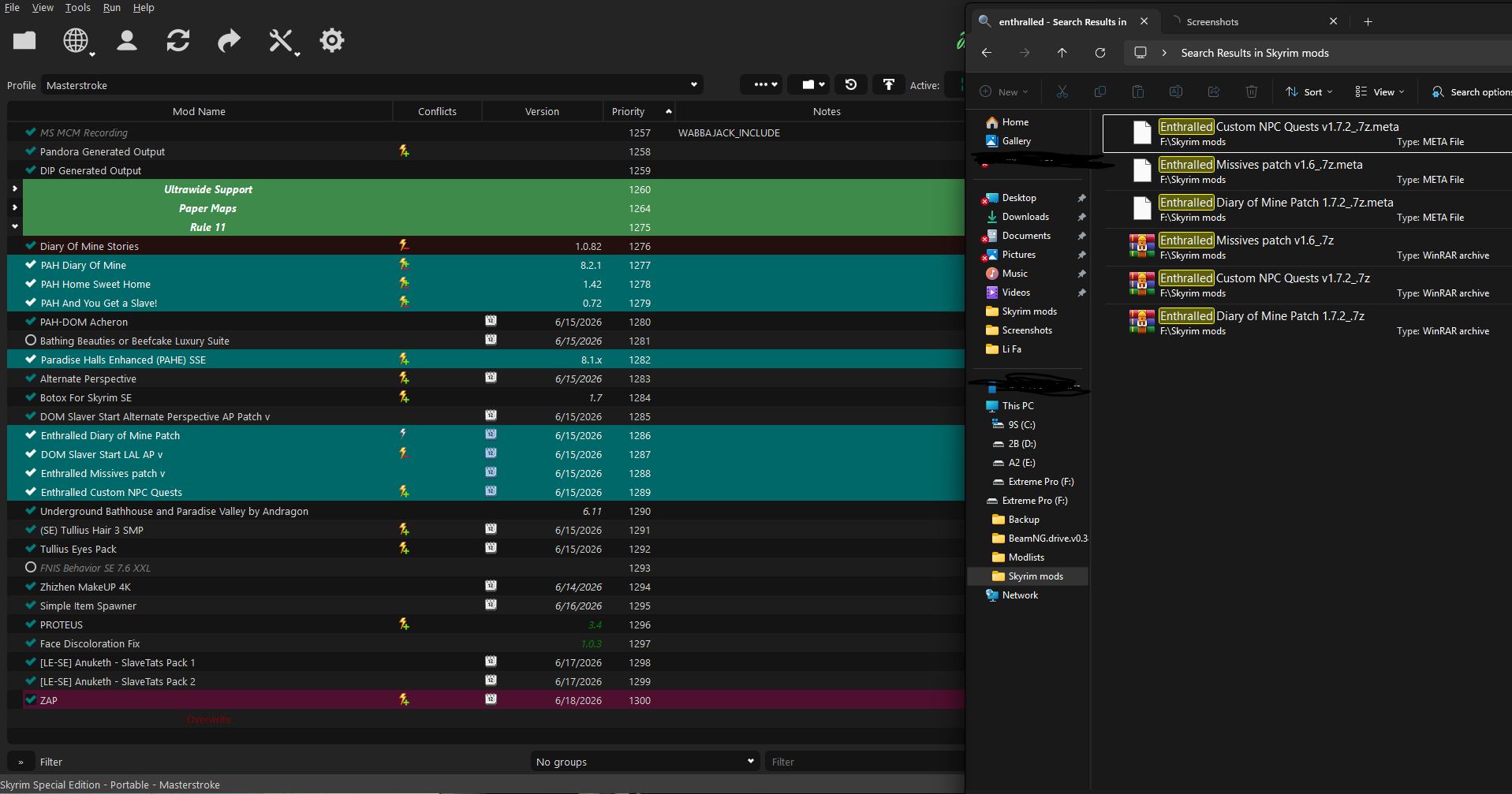This screenshot has height=794, width=1512.
Task: Click the conflict icon for PROTEUS
Action: point(404,624)
